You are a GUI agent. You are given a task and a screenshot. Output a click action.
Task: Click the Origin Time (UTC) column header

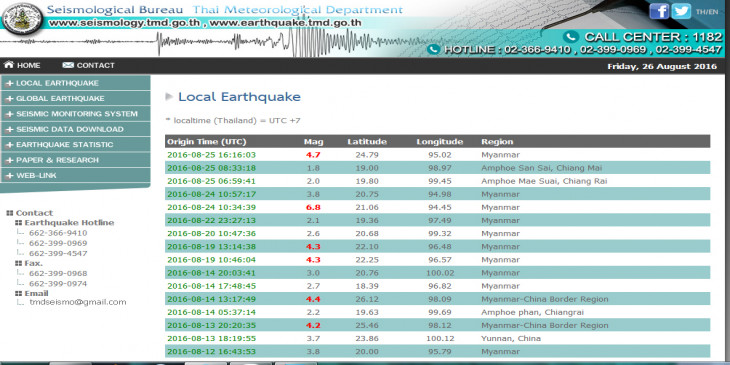pyautogui.click(x=207, y=142)
